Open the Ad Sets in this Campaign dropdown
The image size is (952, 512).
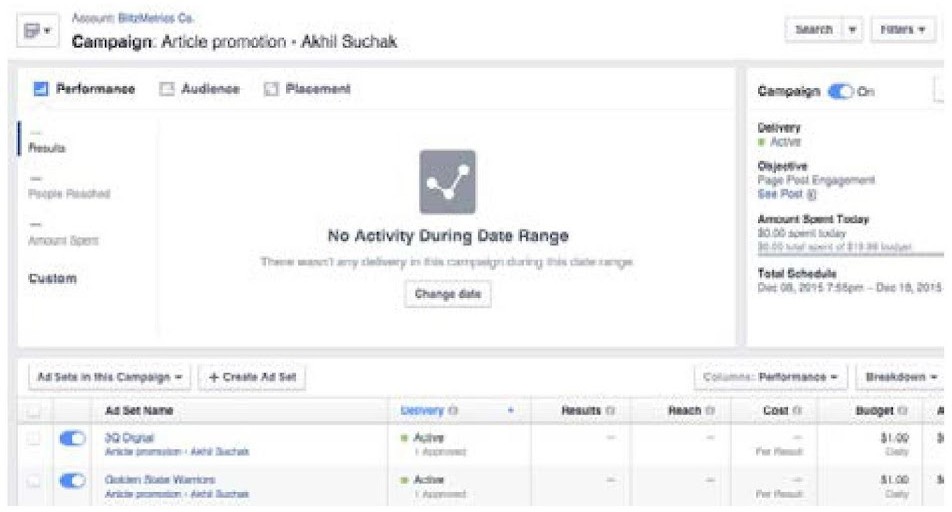[x=109, y=377]
